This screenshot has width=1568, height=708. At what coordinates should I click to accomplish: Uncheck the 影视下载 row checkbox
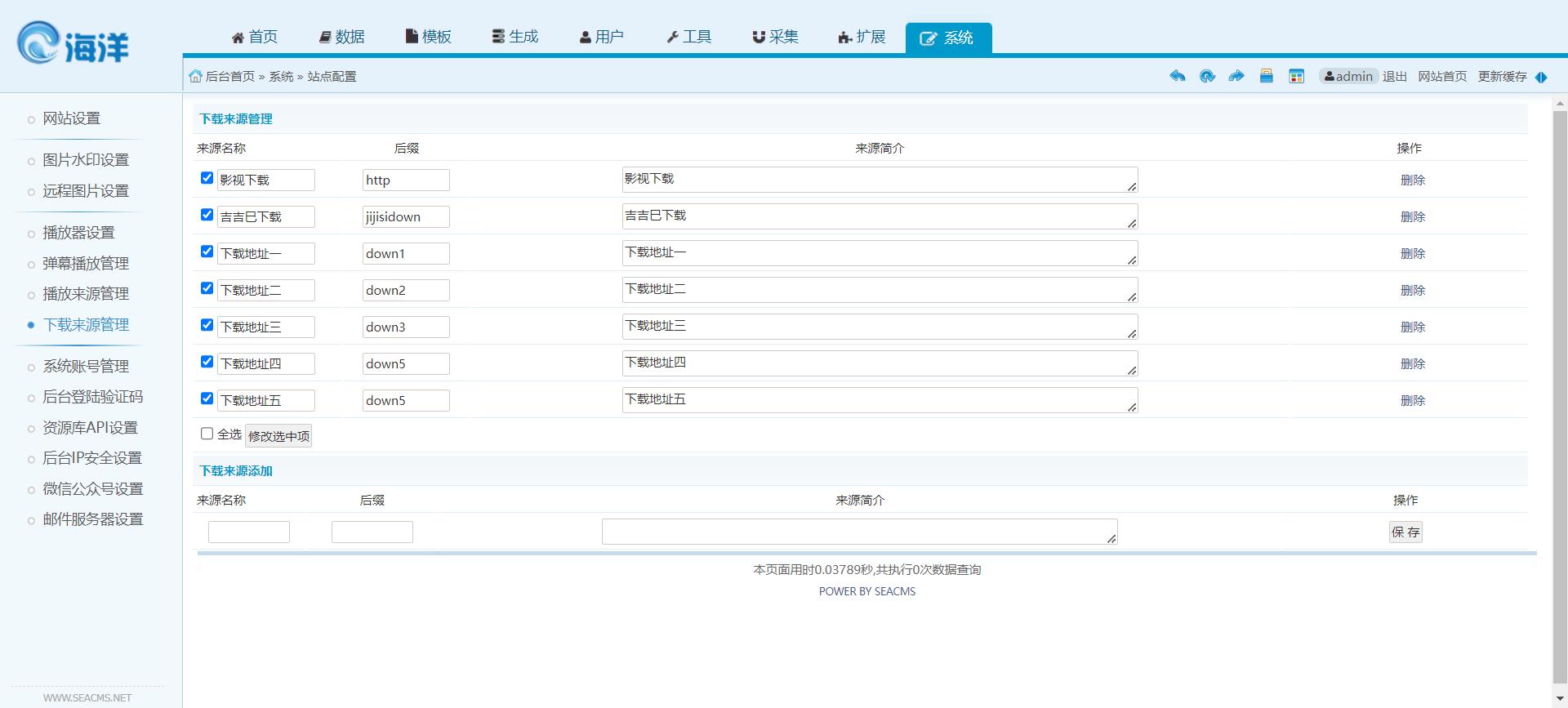[x=207, y=178]
